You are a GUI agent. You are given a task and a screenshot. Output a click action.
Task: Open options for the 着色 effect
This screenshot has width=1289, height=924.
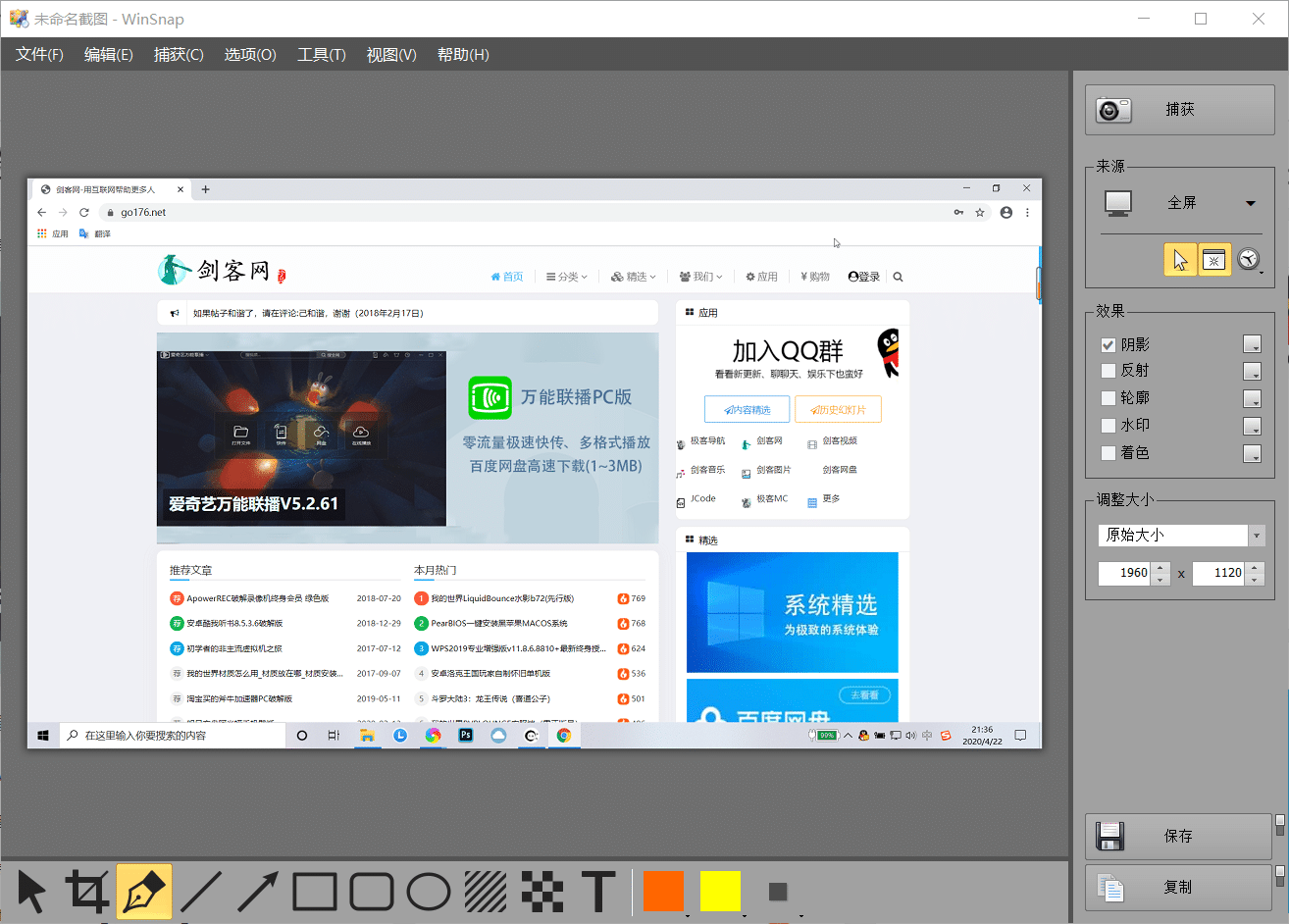point(1252,453)
